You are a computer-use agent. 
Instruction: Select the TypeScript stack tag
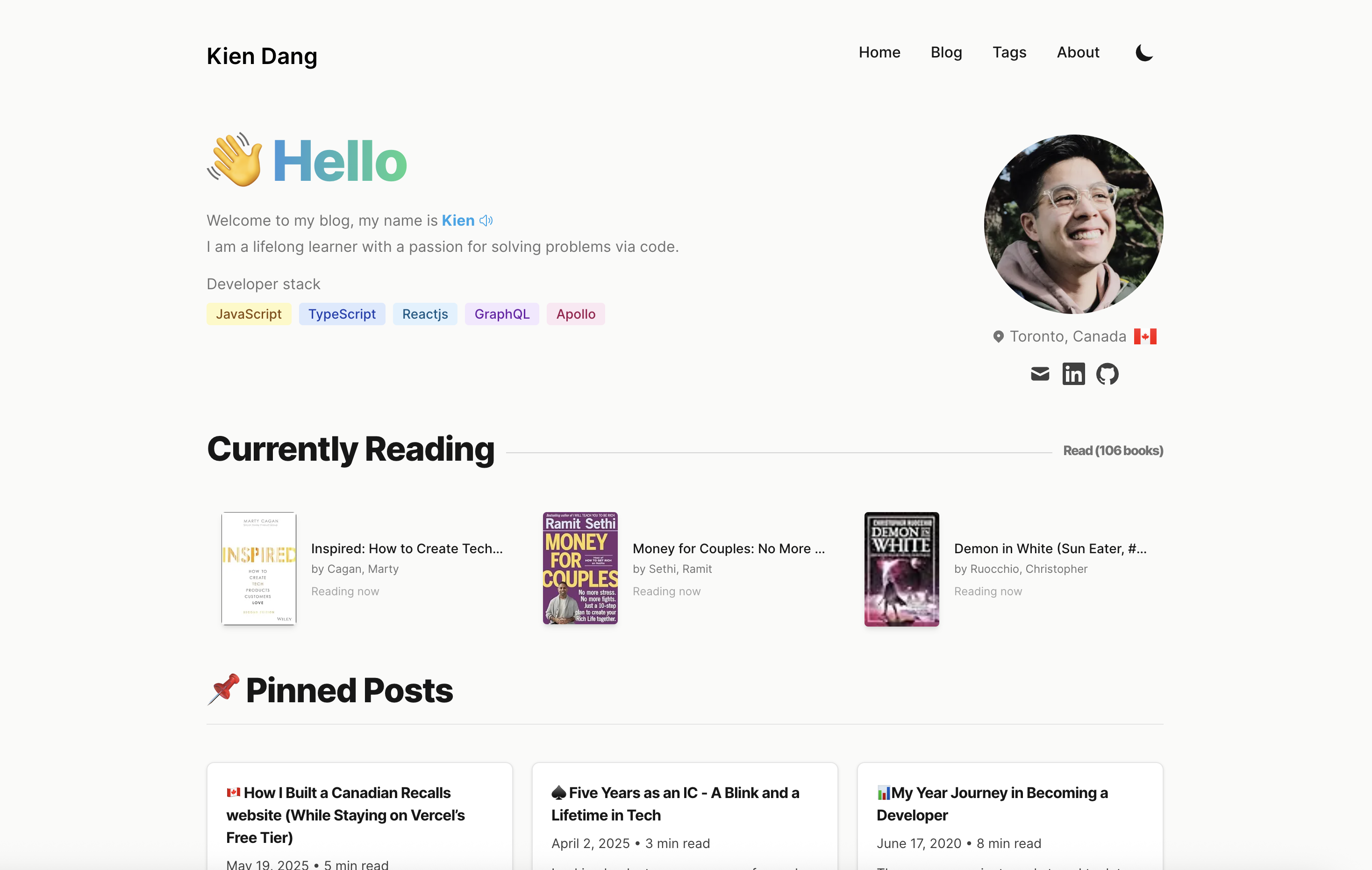tap(342, 314)
